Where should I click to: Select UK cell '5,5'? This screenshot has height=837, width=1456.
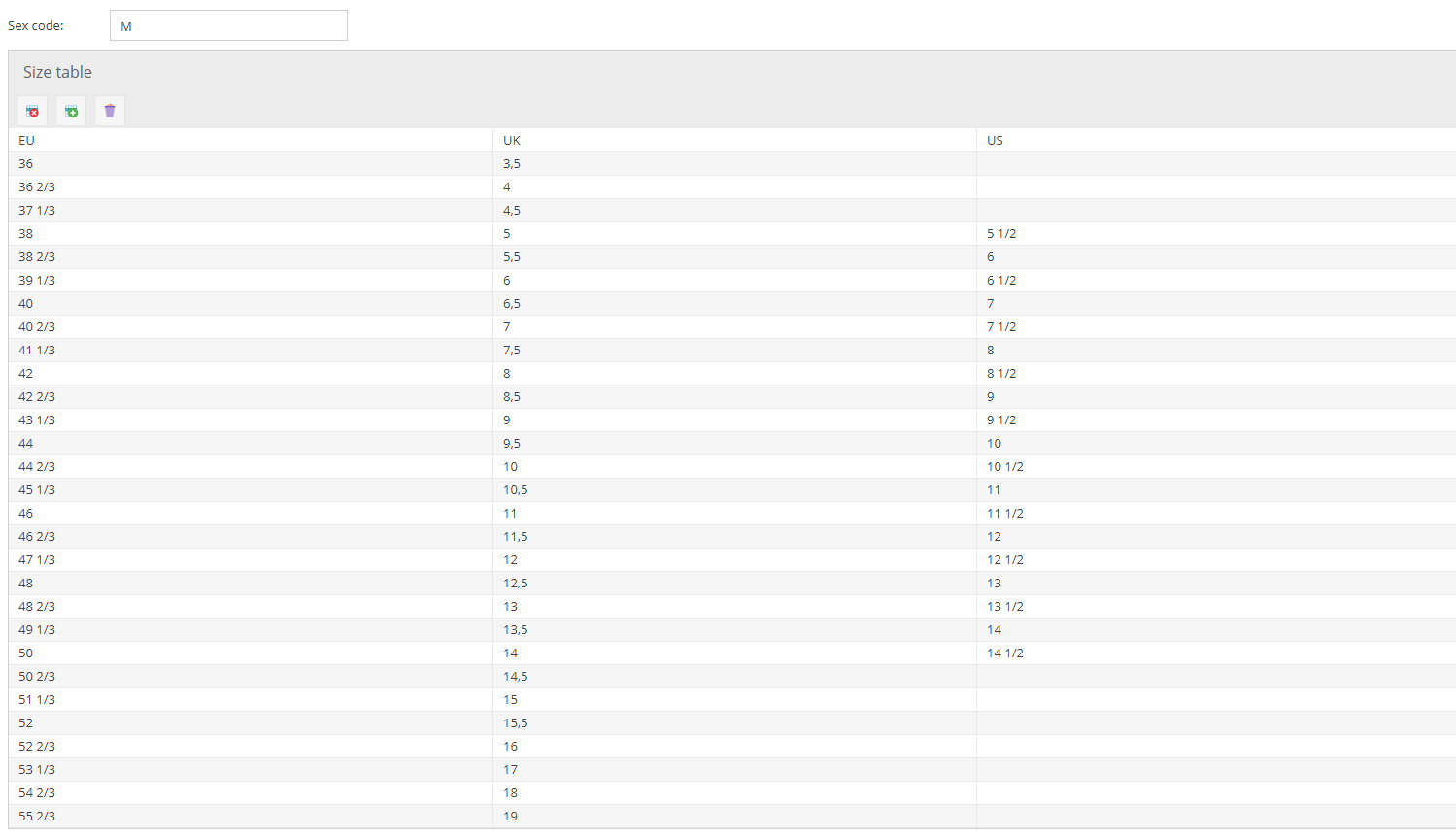[734, 256]
